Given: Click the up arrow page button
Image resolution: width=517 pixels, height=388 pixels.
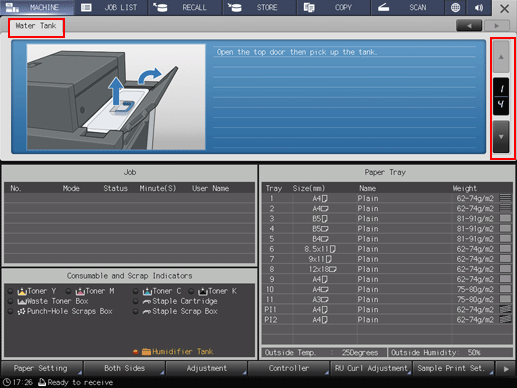Looking at the screenshot, I should coord(501,57).
